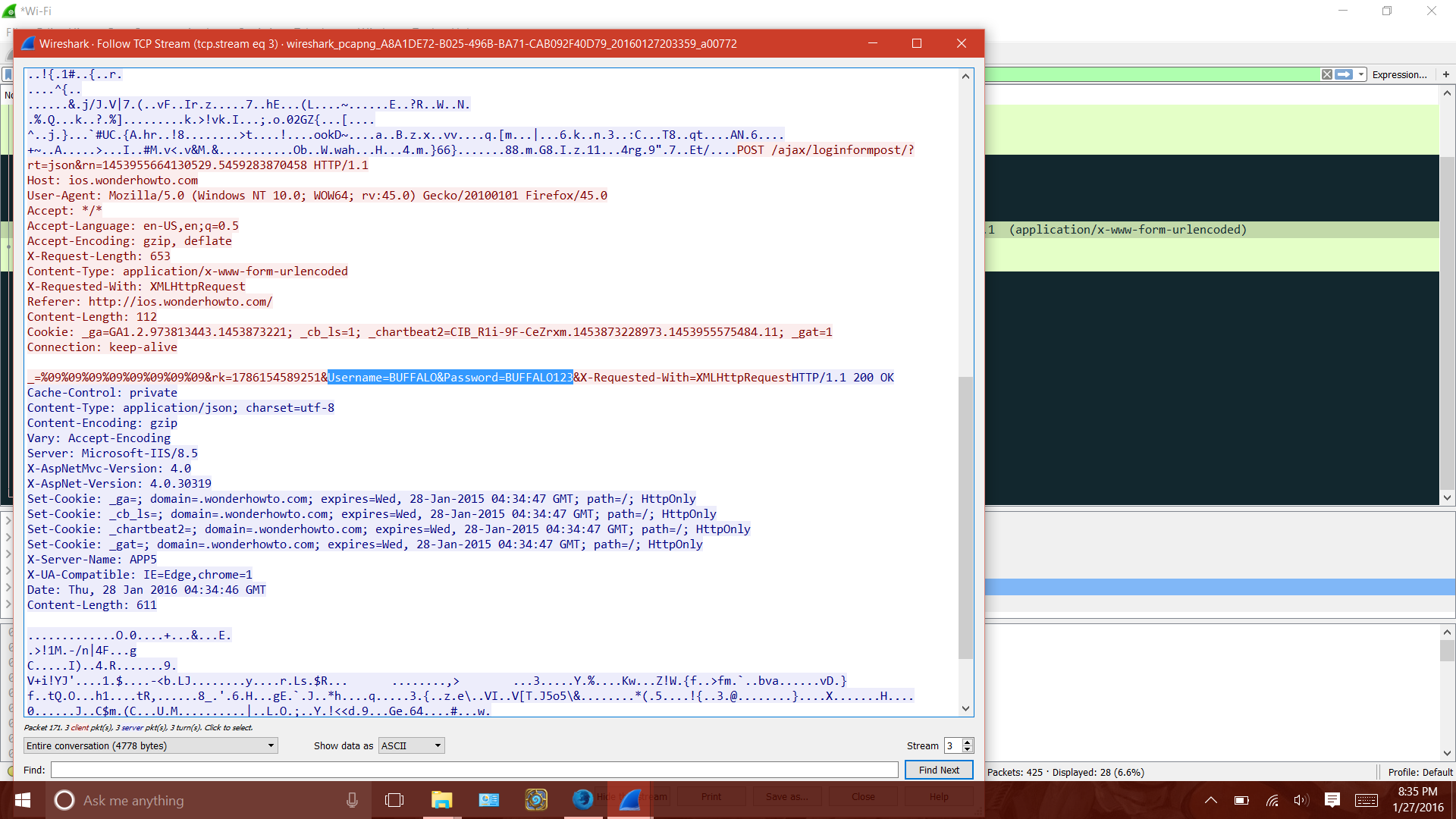Click the Wireshark icon in taskbar
This screenshot has height=819, width=1456.
[633, 800]
